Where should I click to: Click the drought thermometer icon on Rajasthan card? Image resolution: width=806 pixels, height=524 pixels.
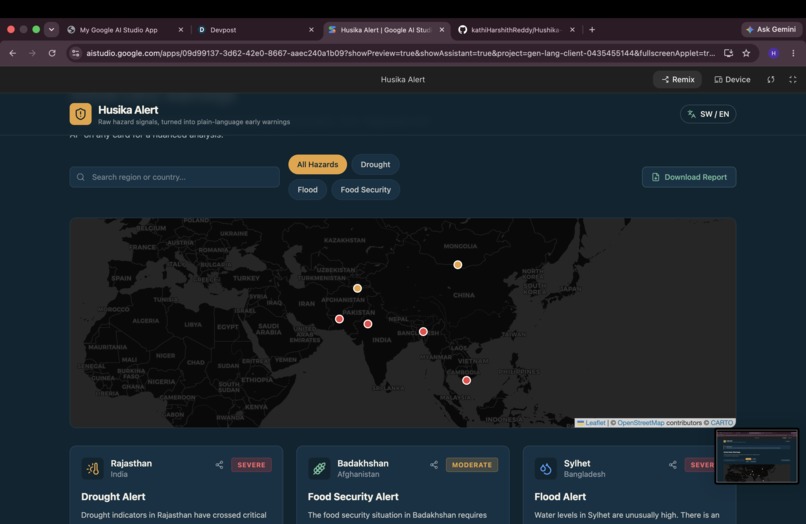pyautogui.click(x=93, y=468)
